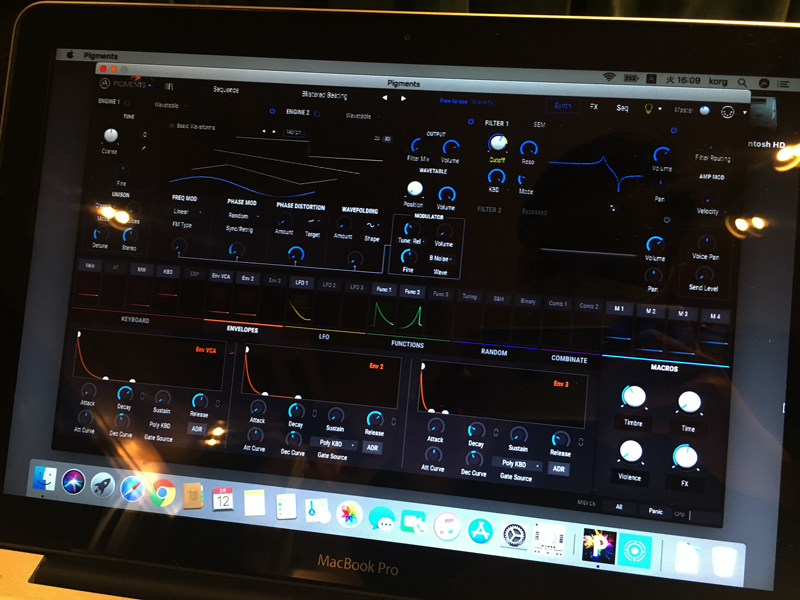Expand dropdown arrow beside lightbulb icon
Viewport: 800px width, 600px height.
click(660, 109)
